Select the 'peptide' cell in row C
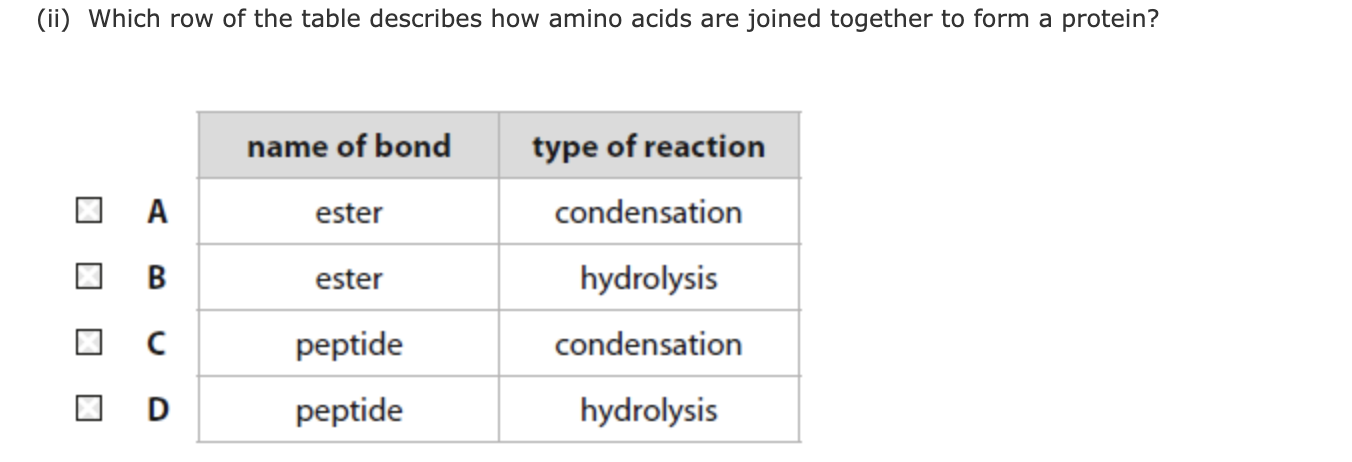The image size is (1352, 462). click(348, 344)
